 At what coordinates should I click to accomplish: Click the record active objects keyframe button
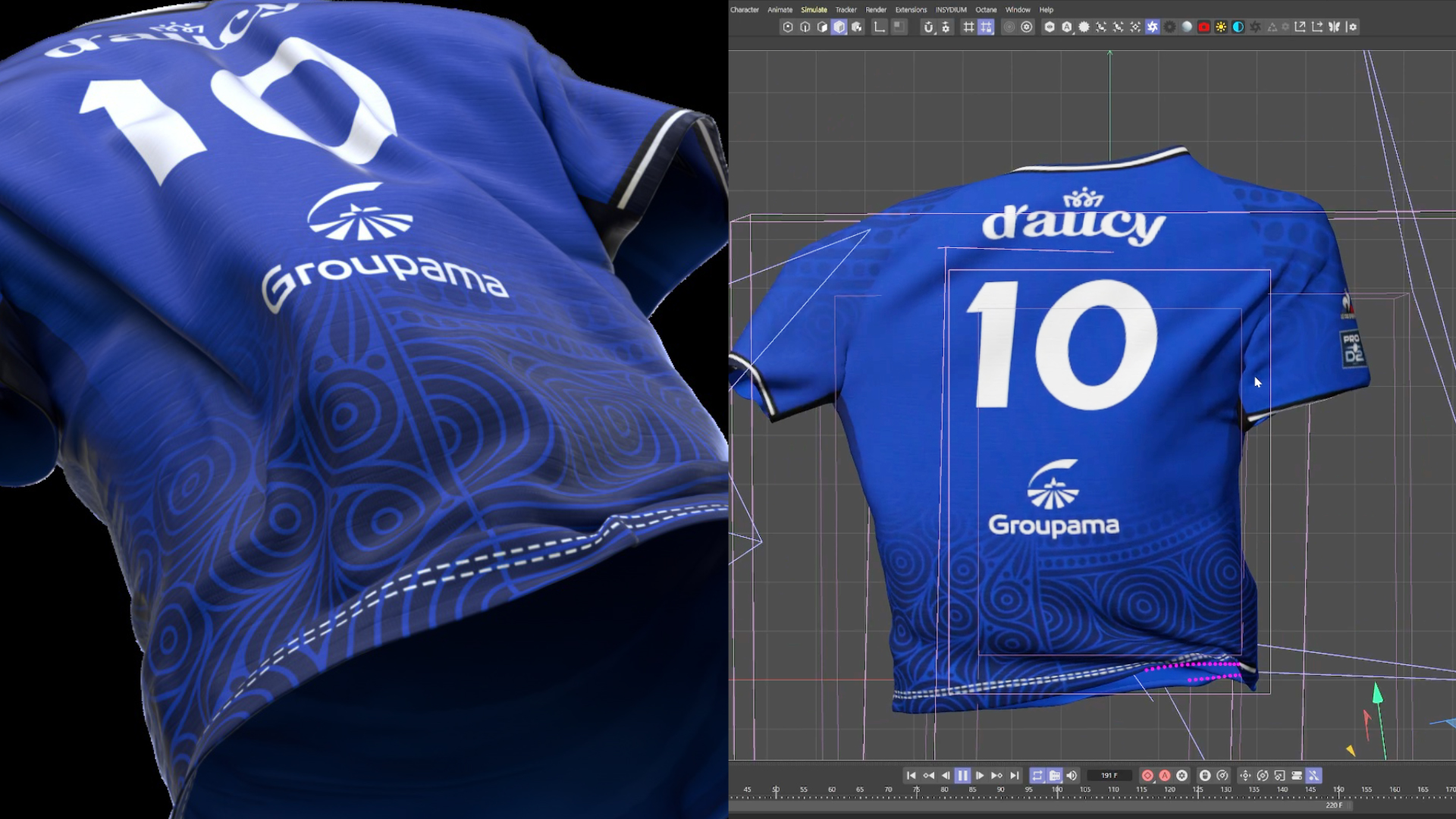point(1147,775)
